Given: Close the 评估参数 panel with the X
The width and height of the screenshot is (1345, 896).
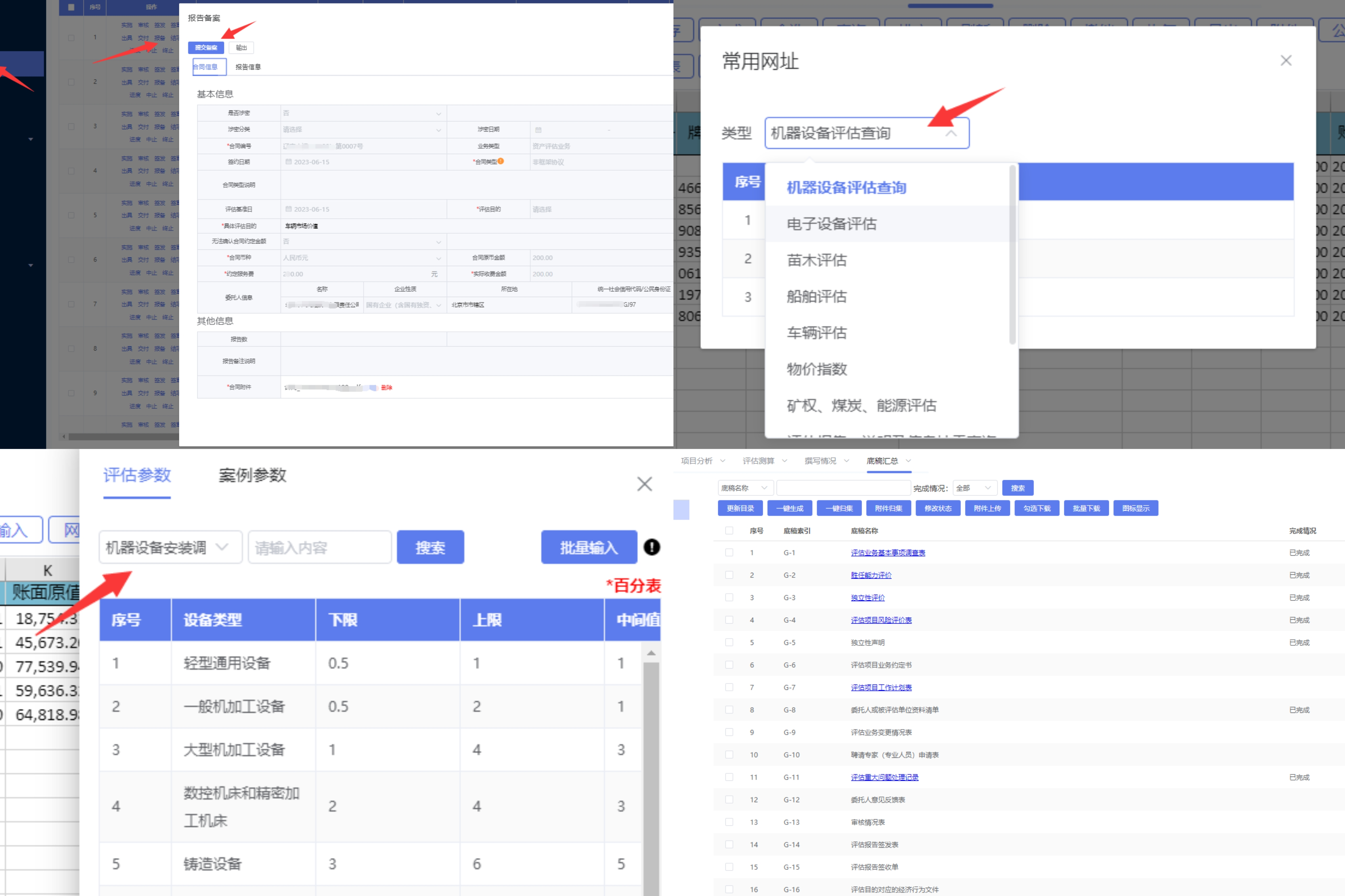Looking at the screenshot, I should click(644, 484).
